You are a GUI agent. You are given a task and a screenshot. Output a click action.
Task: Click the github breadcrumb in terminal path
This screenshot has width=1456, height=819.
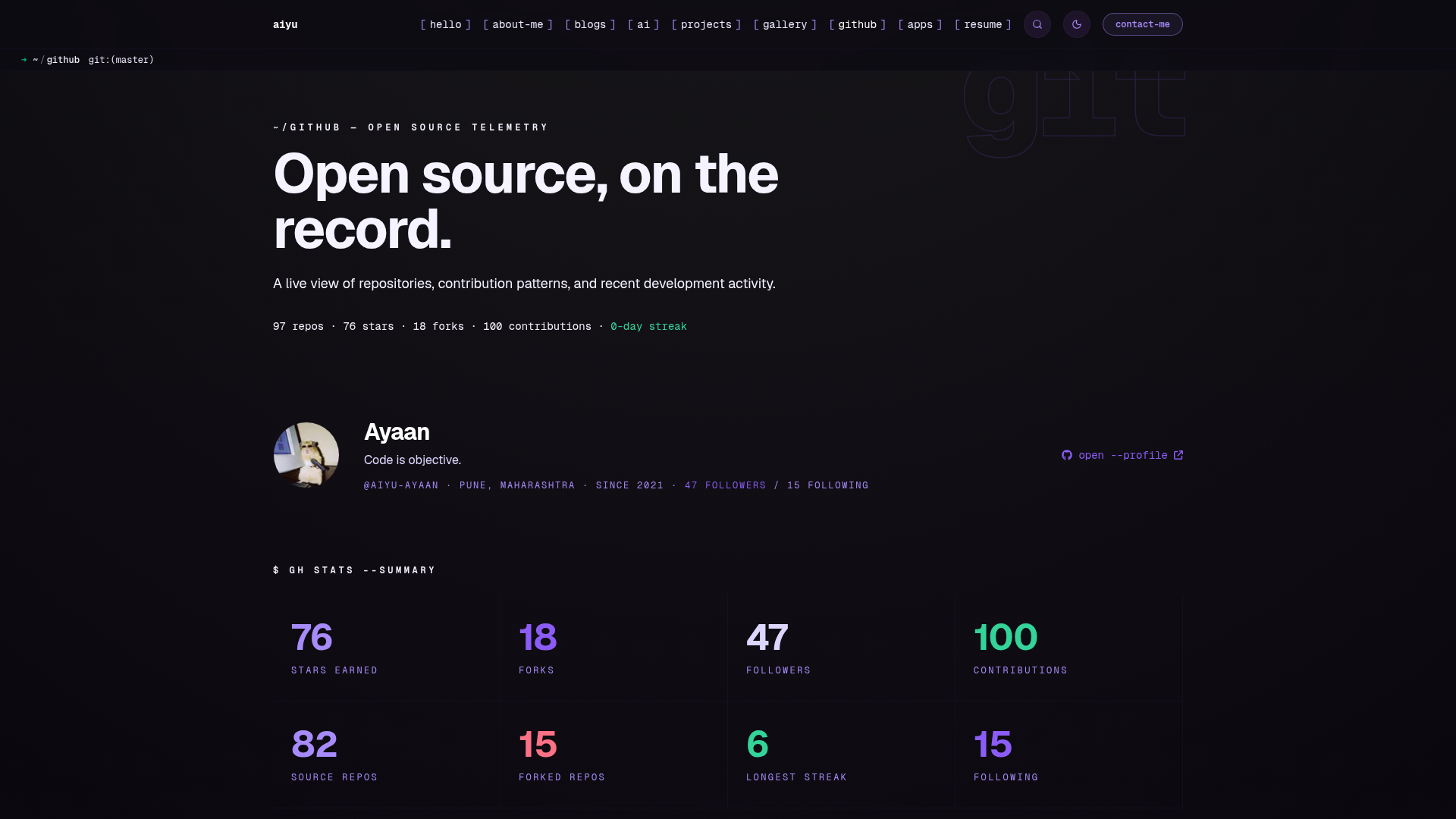(x=63, y=60)
